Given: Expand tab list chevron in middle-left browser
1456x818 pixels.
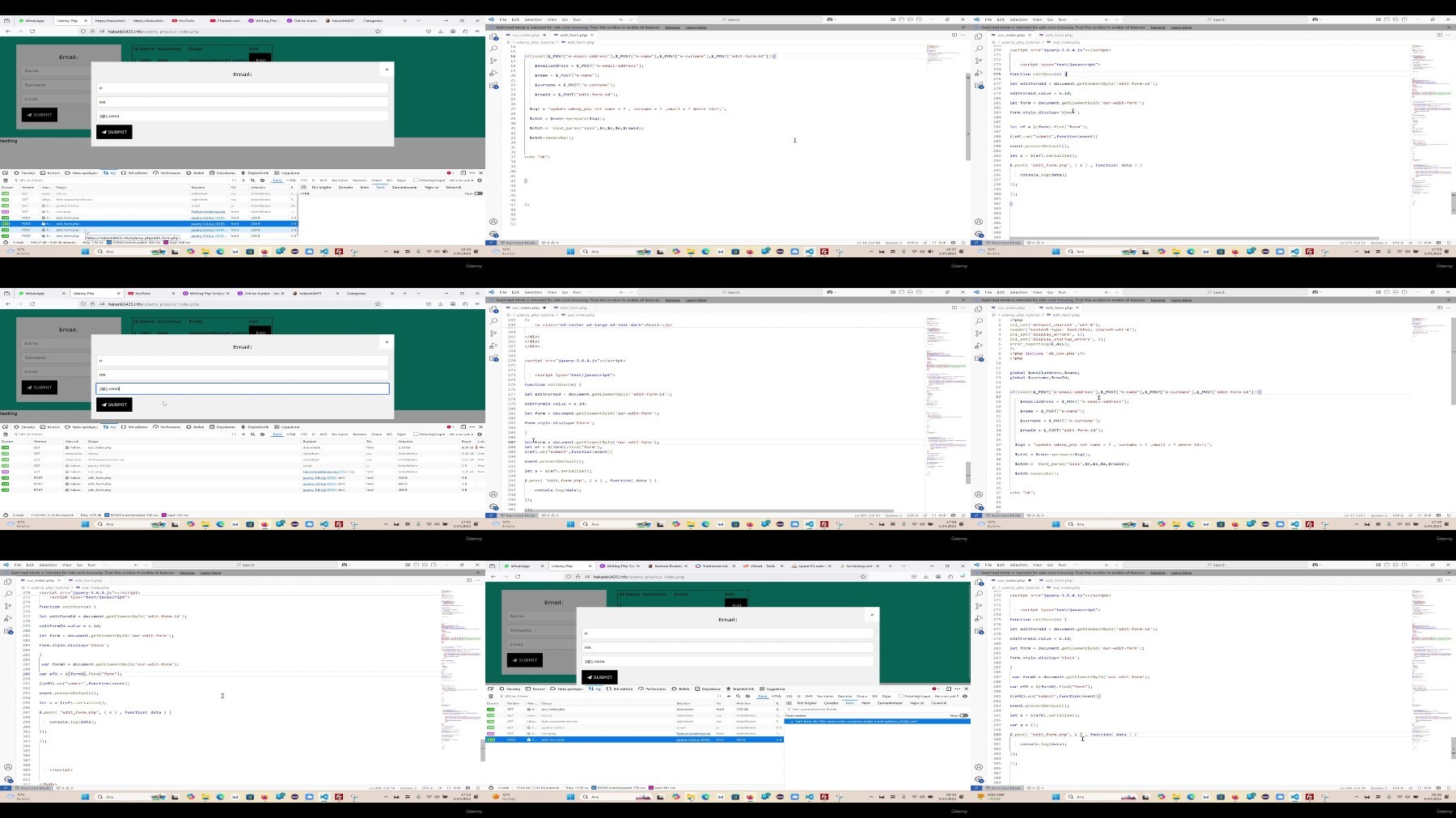Looking at the screenshot, I should point(418,293).
